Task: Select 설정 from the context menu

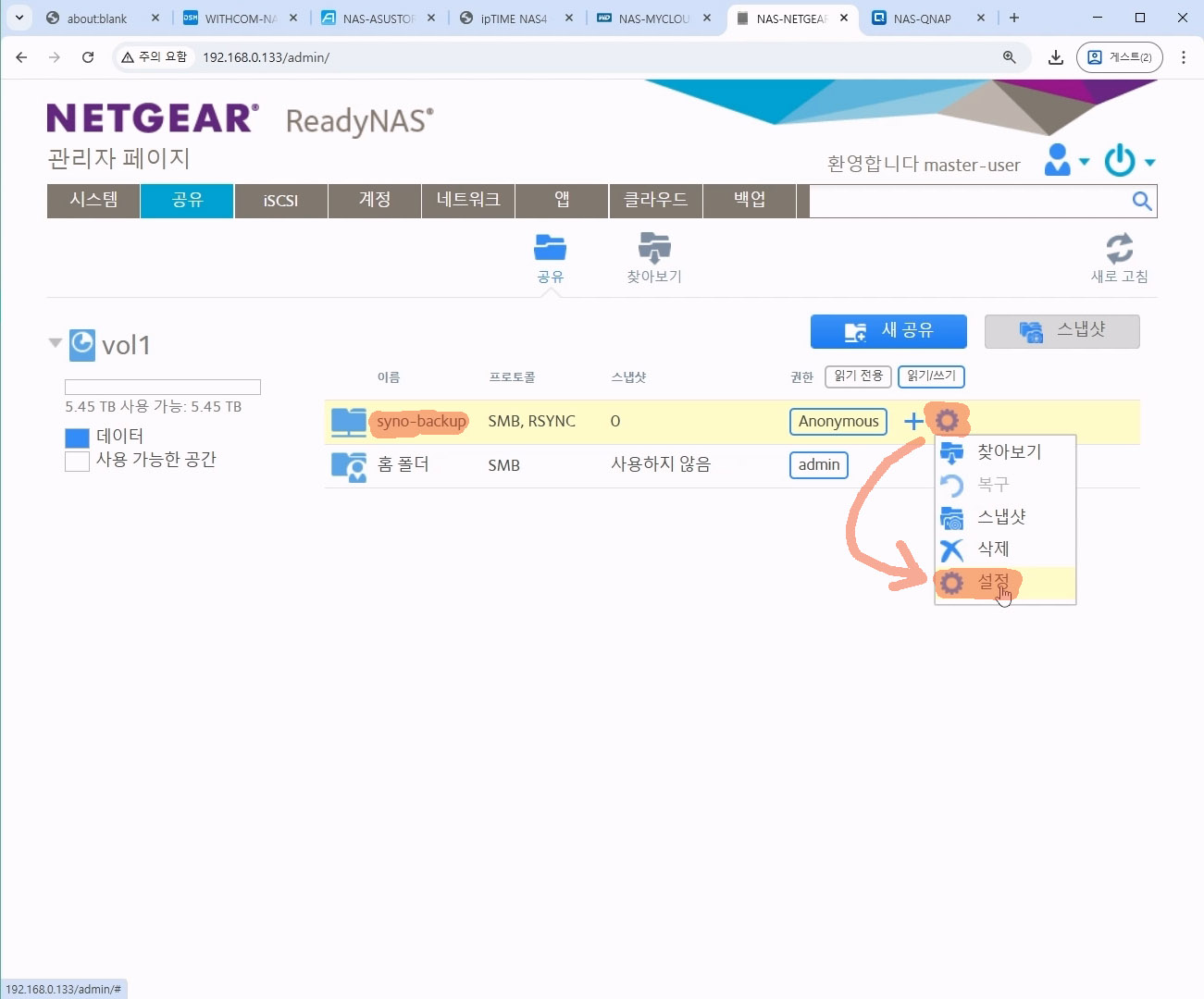Action: point(994,583)
